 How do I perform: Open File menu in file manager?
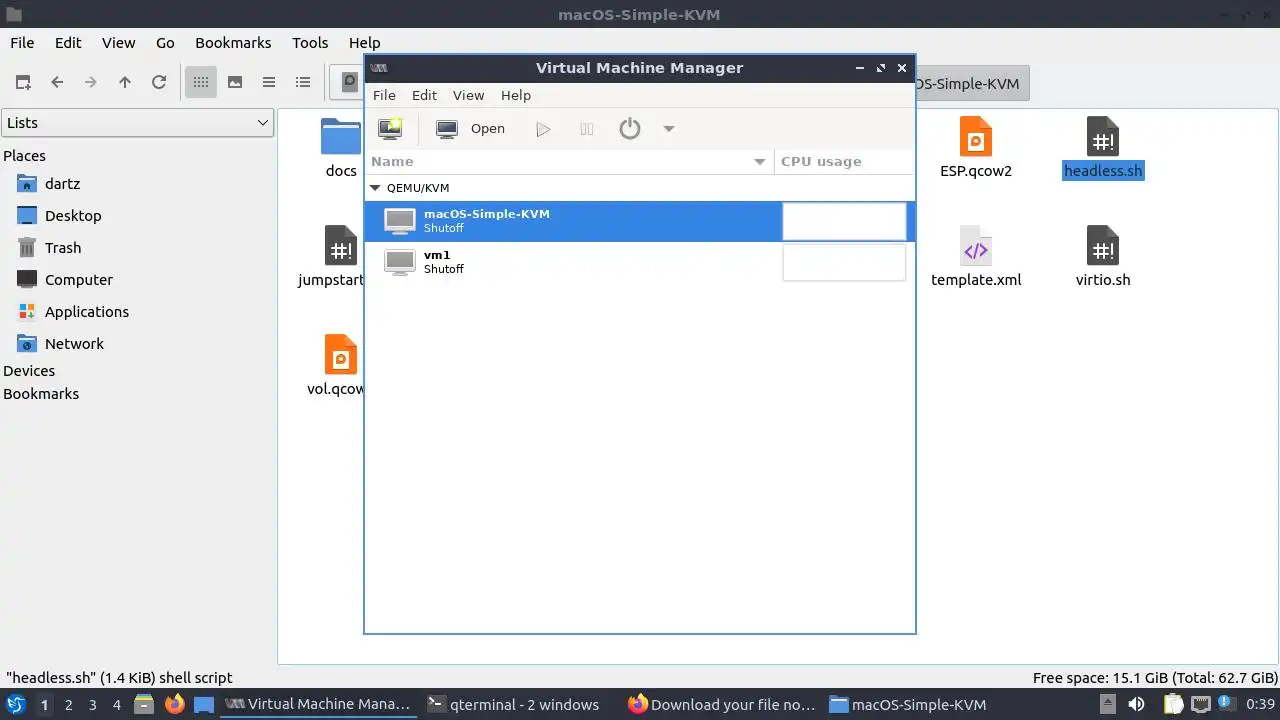22,42
